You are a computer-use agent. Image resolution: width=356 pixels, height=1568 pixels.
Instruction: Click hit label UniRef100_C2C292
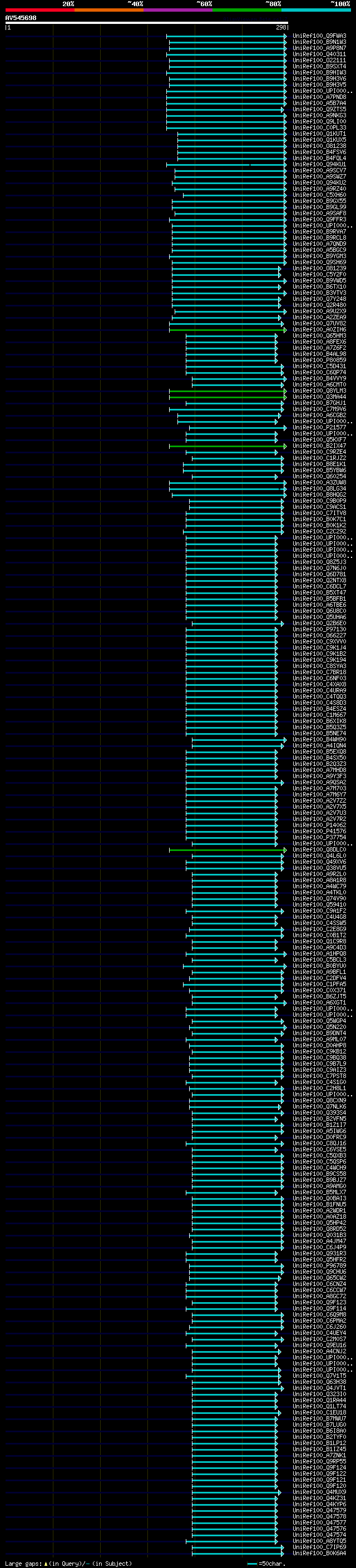(x=319, y=531)
